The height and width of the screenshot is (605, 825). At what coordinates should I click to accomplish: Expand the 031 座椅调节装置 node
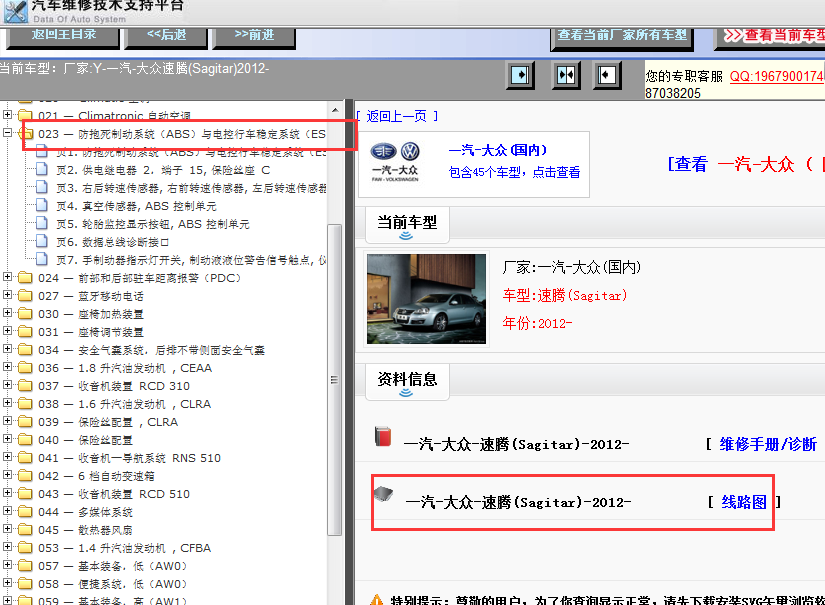pos(7,330)
